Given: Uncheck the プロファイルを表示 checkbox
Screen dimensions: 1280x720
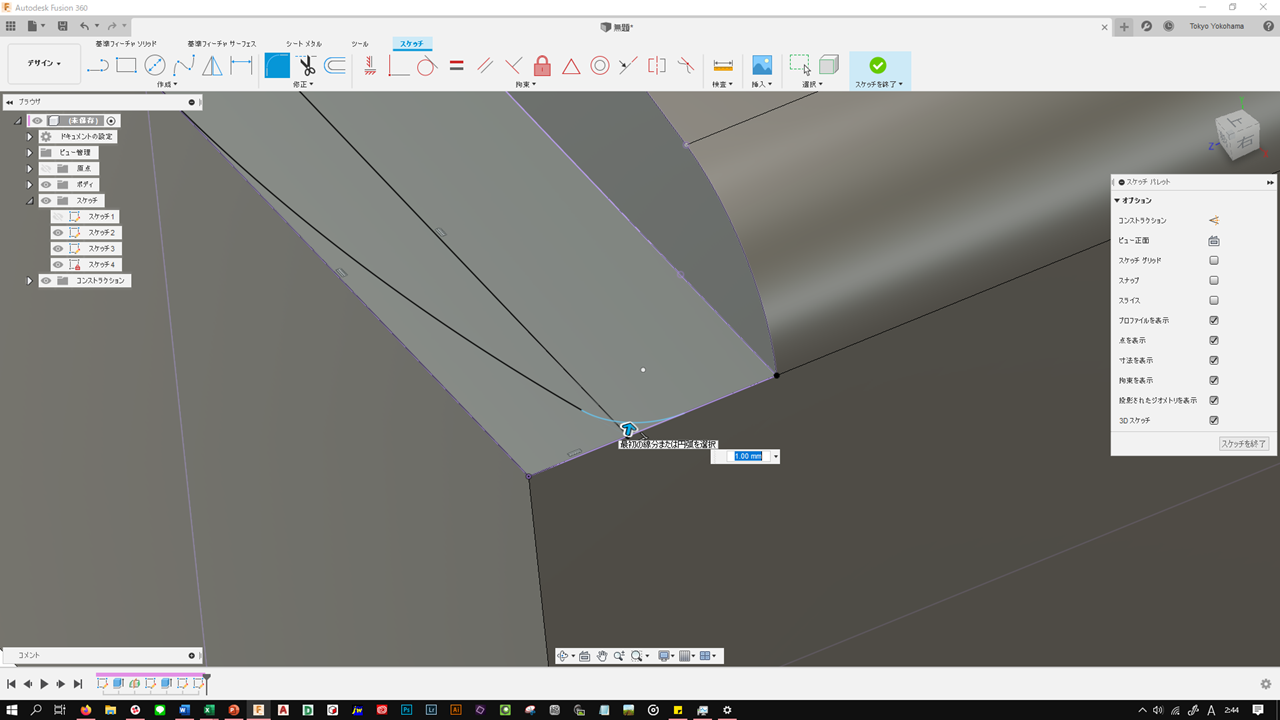Looking at the screenshot, I should (x=1214, y=321).
